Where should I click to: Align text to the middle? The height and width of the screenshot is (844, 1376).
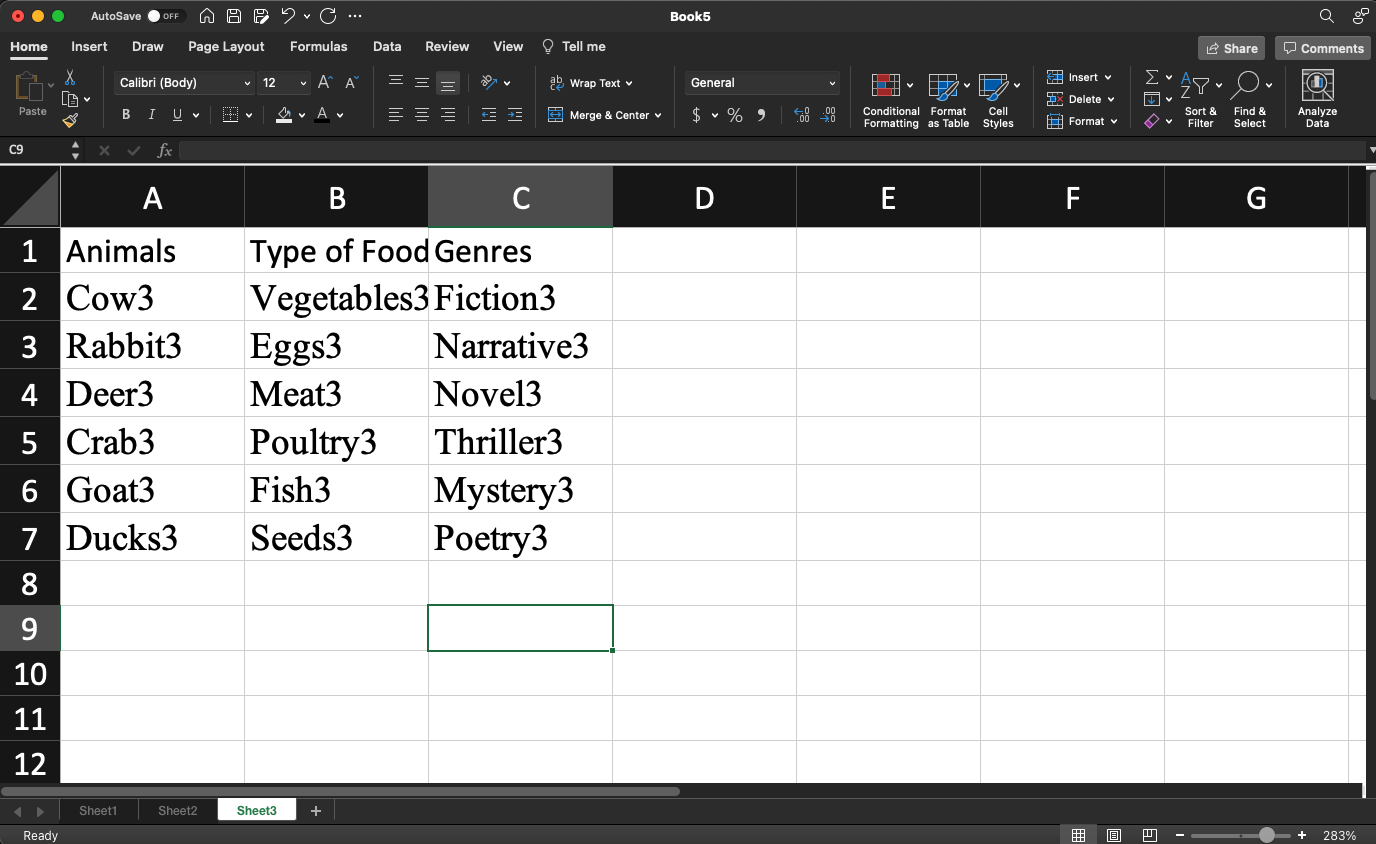(422, 83)
